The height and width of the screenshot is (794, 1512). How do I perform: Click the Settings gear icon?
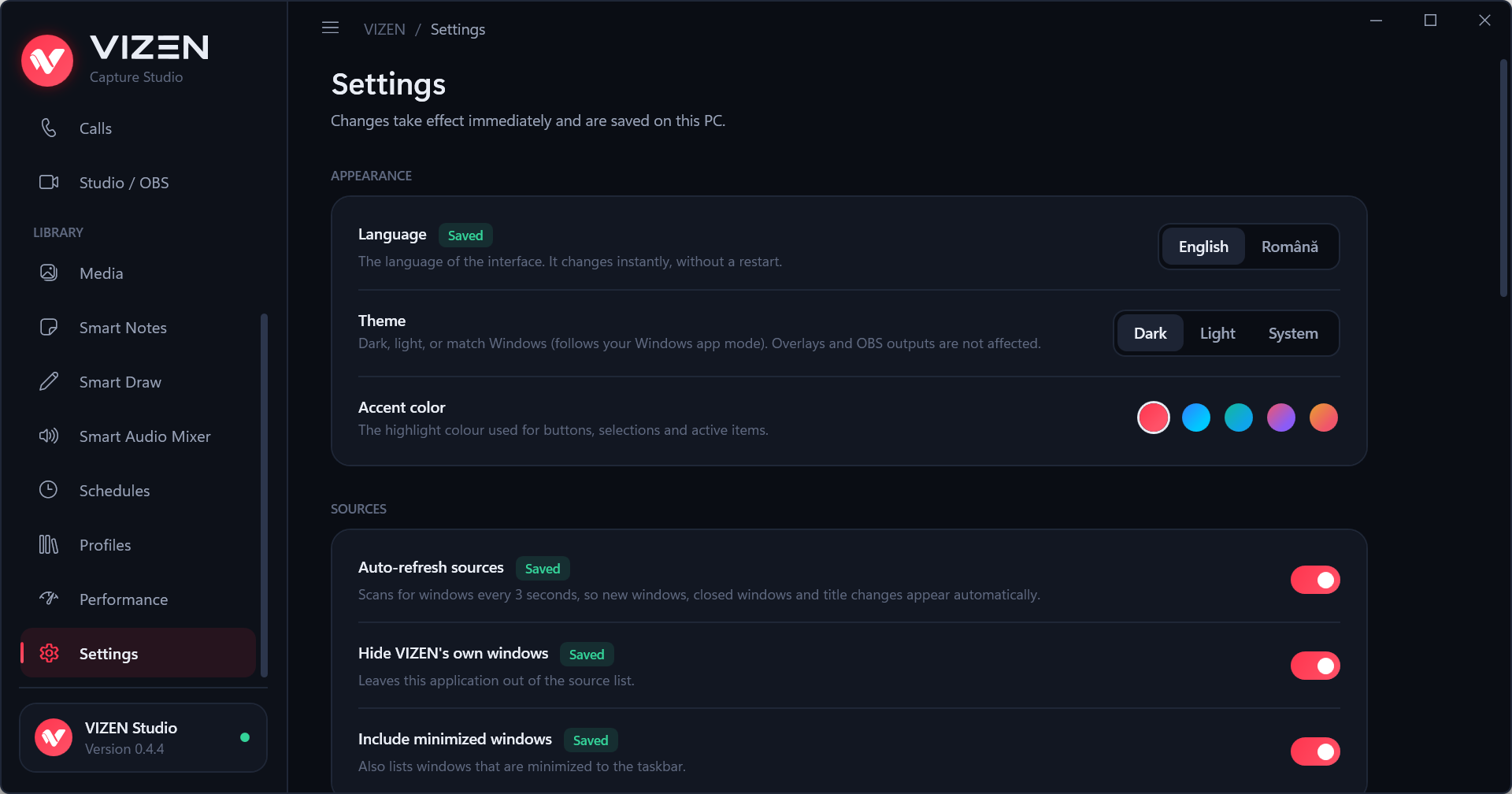pyautogui.click(x=49, y=653)
